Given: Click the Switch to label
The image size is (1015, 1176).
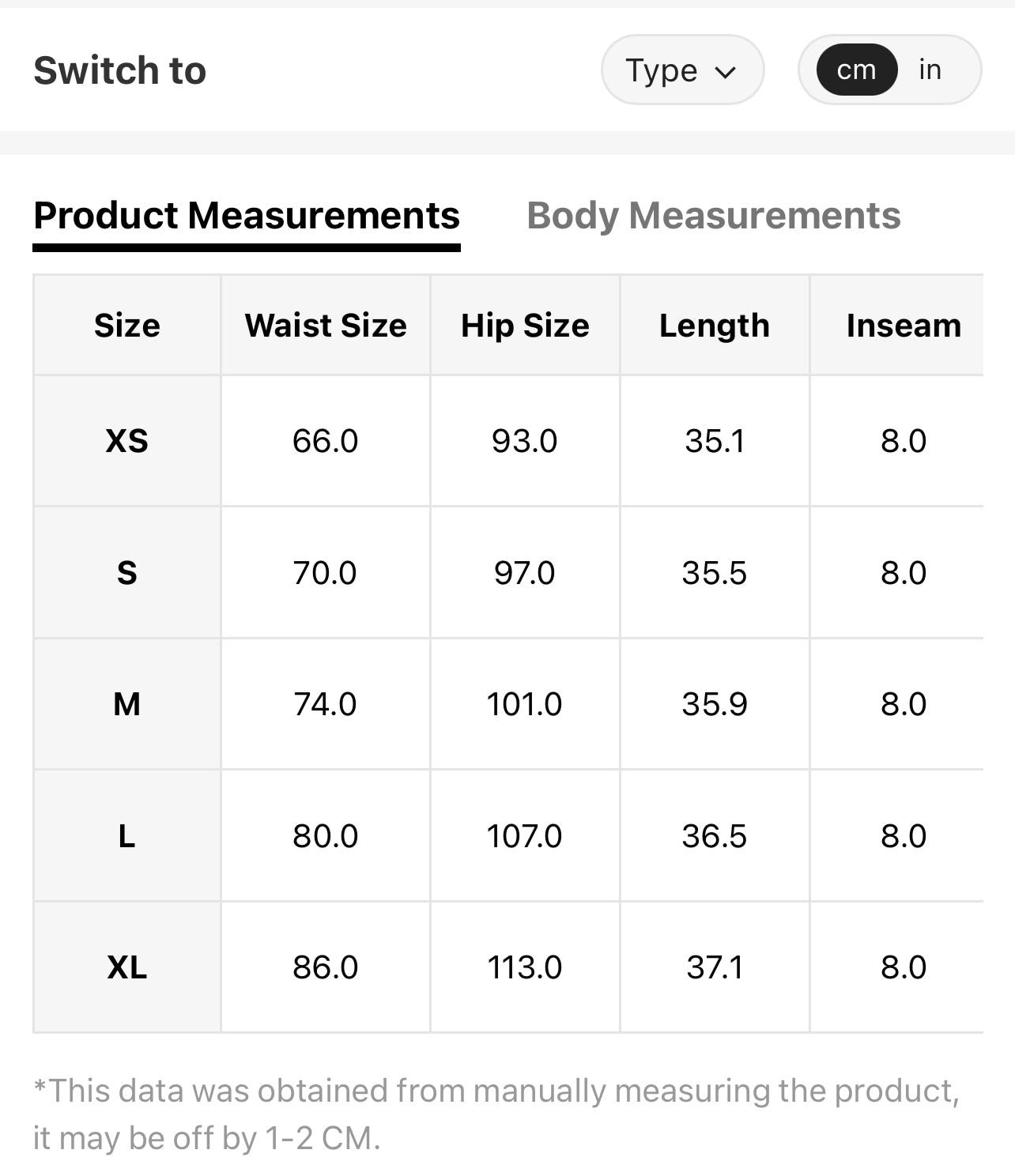Looking at the screenshot, I should click(x=120, y=70).
